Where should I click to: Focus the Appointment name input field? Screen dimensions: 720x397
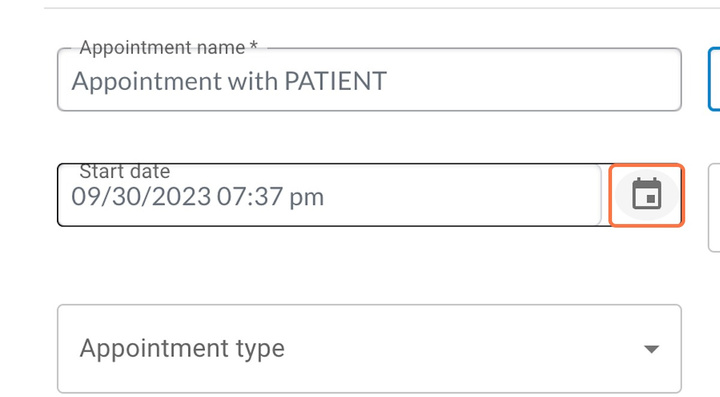(369, 79)
